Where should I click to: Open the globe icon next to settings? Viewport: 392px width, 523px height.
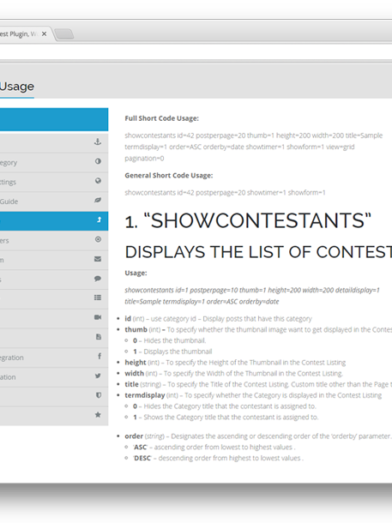98,181
